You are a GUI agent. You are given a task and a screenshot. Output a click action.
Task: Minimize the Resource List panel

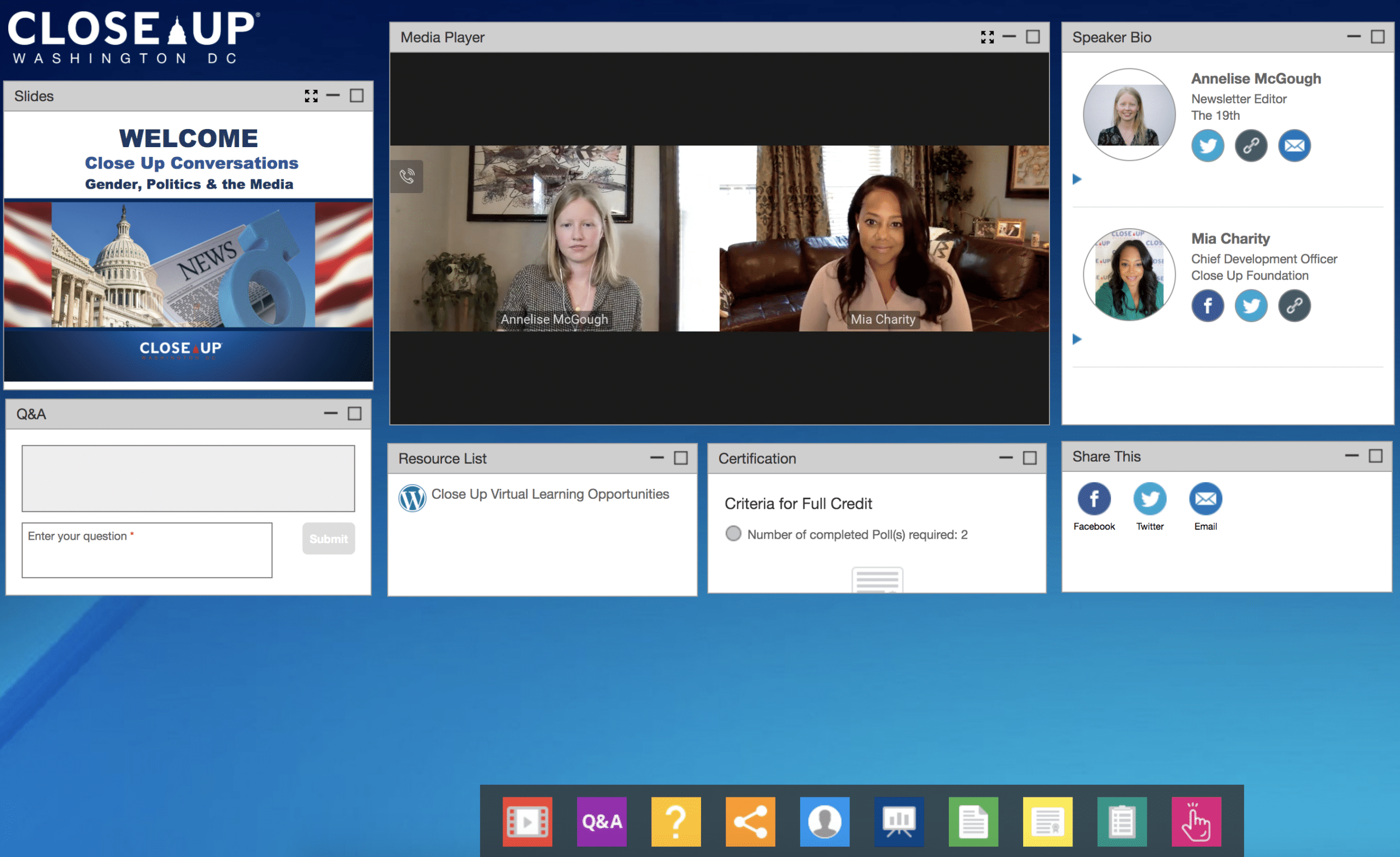pos(657,457)
